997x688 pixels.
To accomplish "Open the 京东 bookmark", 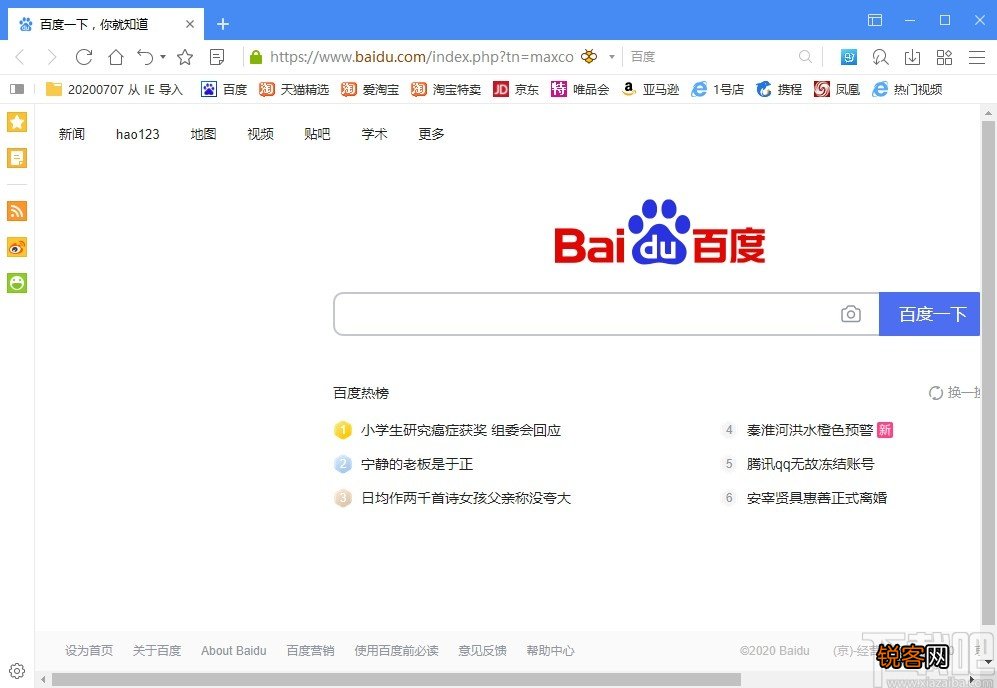I will point(516,90).
